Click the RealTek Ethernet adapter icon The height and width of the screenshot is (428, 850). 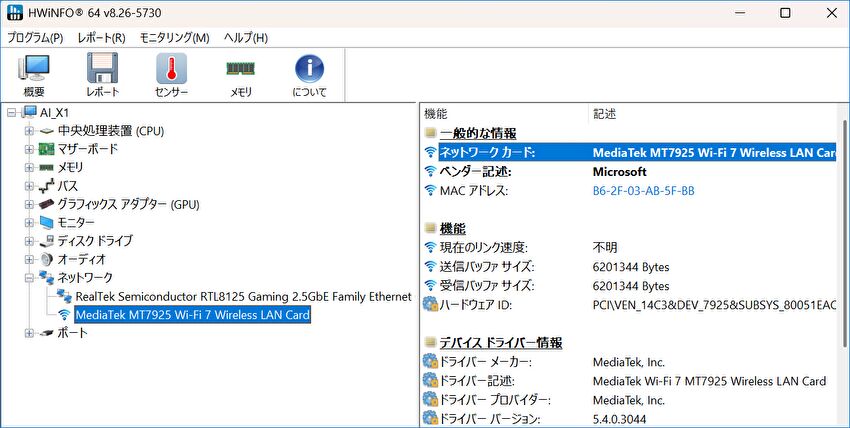point(65,296)
